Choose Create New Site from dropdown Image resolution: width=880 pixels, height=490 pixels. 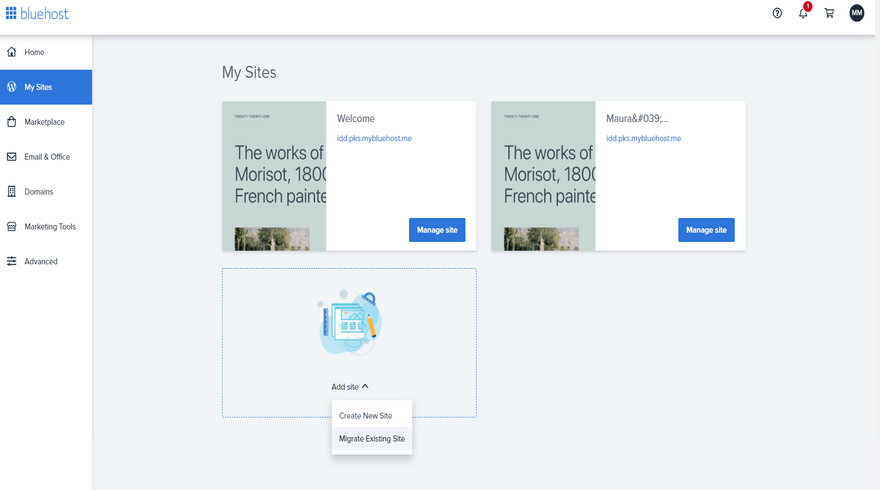tap(372, 416)
